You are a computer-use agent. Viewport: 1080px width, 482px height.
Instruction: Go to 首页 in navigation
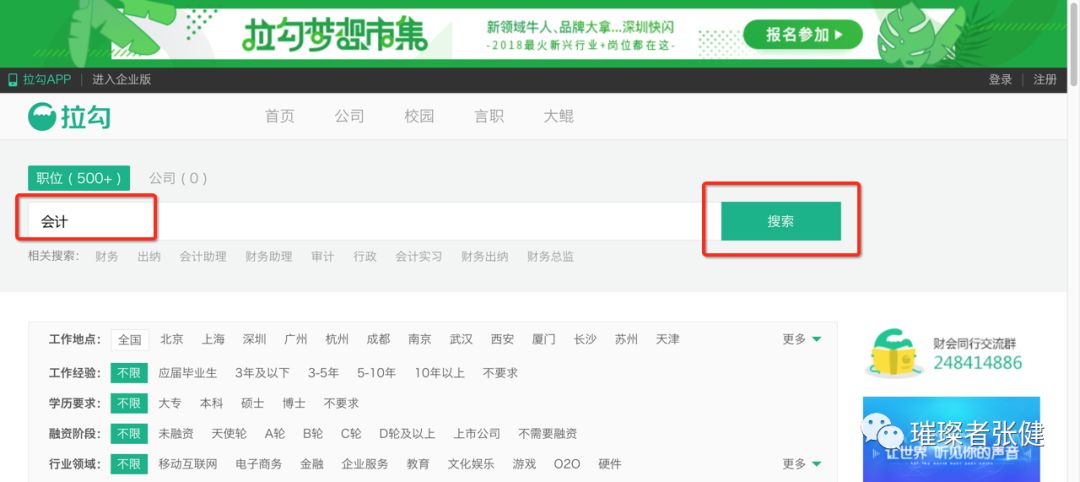point(280,116)
